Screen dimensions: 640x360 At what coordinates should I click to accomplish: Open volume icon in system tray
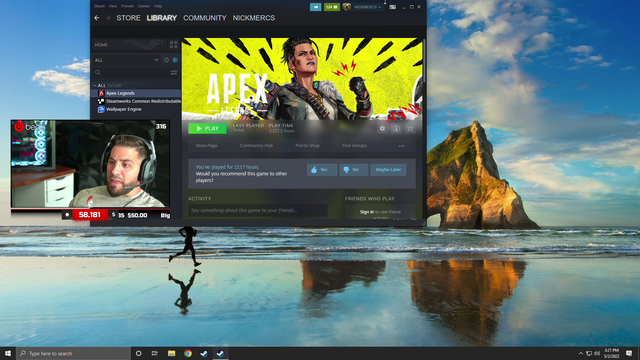[597, 353]
